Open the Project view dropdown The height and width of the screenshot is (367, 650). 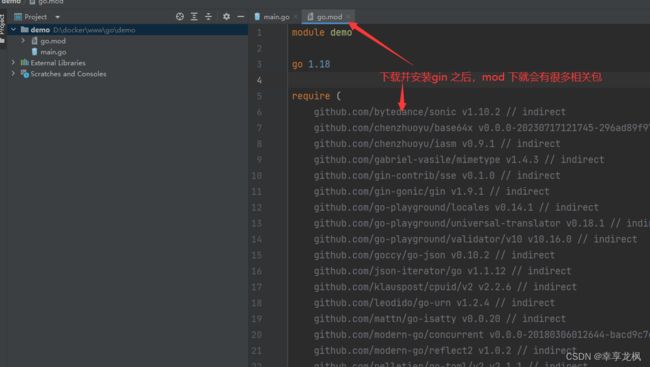(x=57, y=17)
